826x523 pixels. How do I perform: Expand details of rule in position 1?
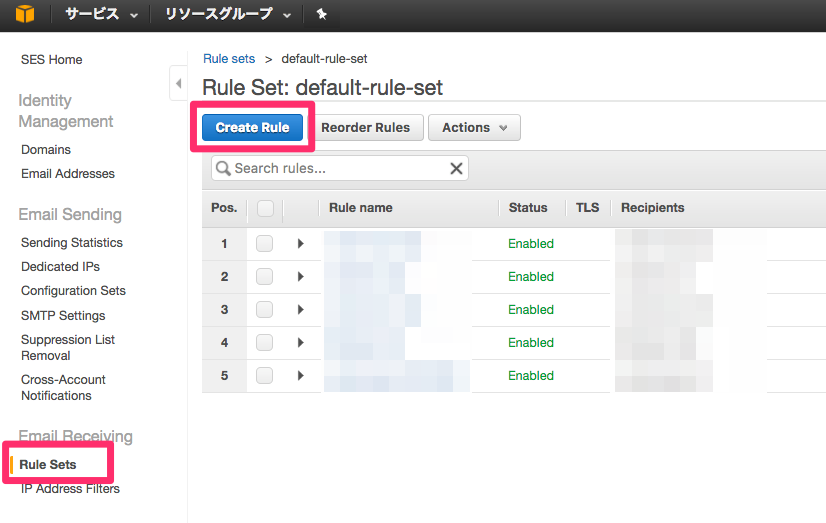coord(300,244)
